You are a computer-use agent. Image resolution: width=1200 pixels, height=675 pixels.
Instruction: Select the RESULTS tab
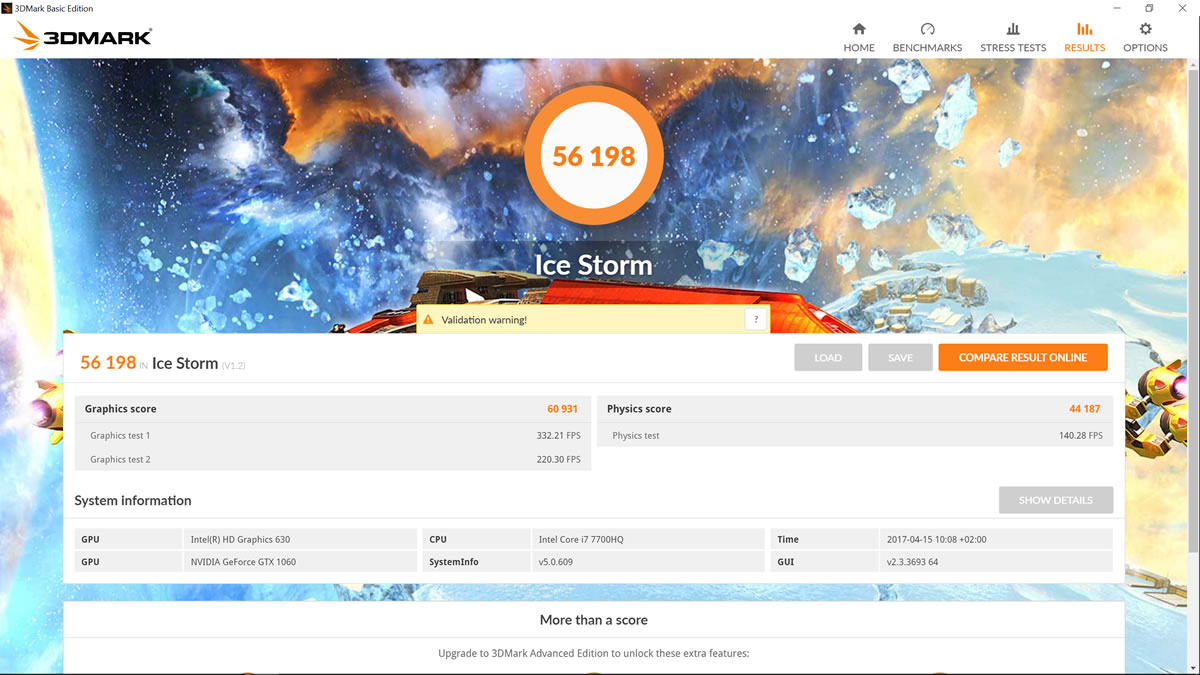click(x=1084, y=37)
